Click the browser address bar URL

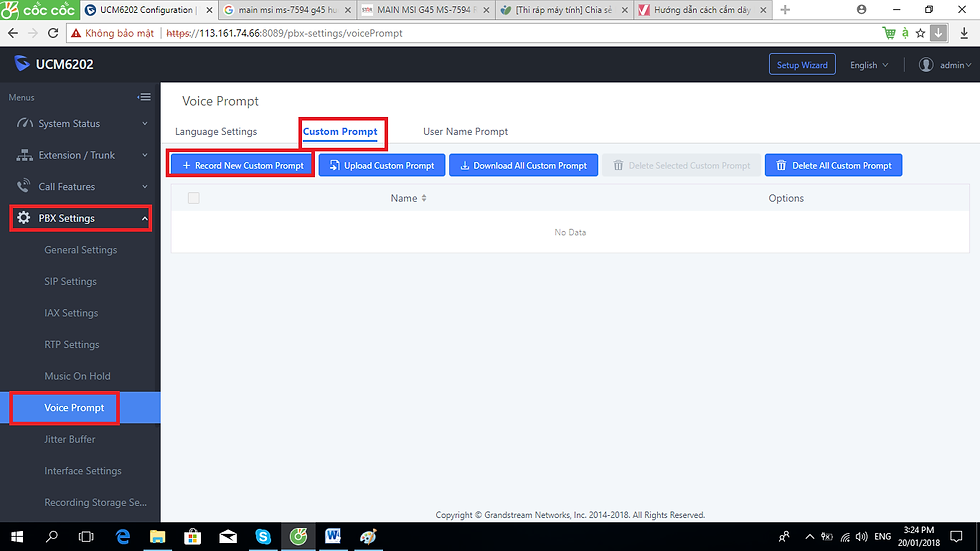tap(284, 33)
